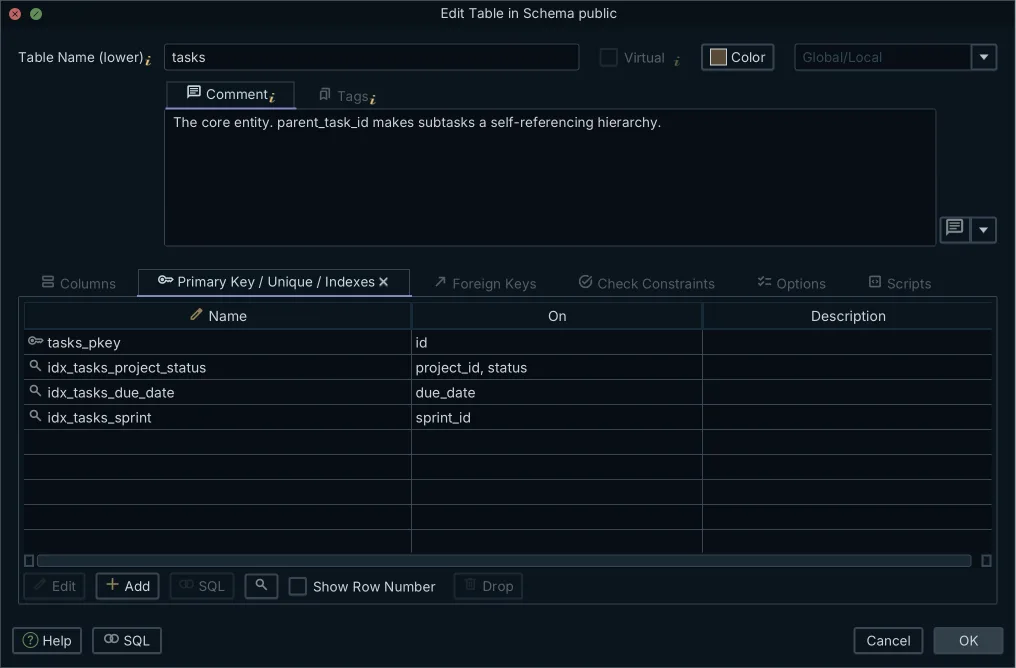1016x668 pixels.
Task: Open the Global/Local dropdown arrow
Action: pos(984,57)
